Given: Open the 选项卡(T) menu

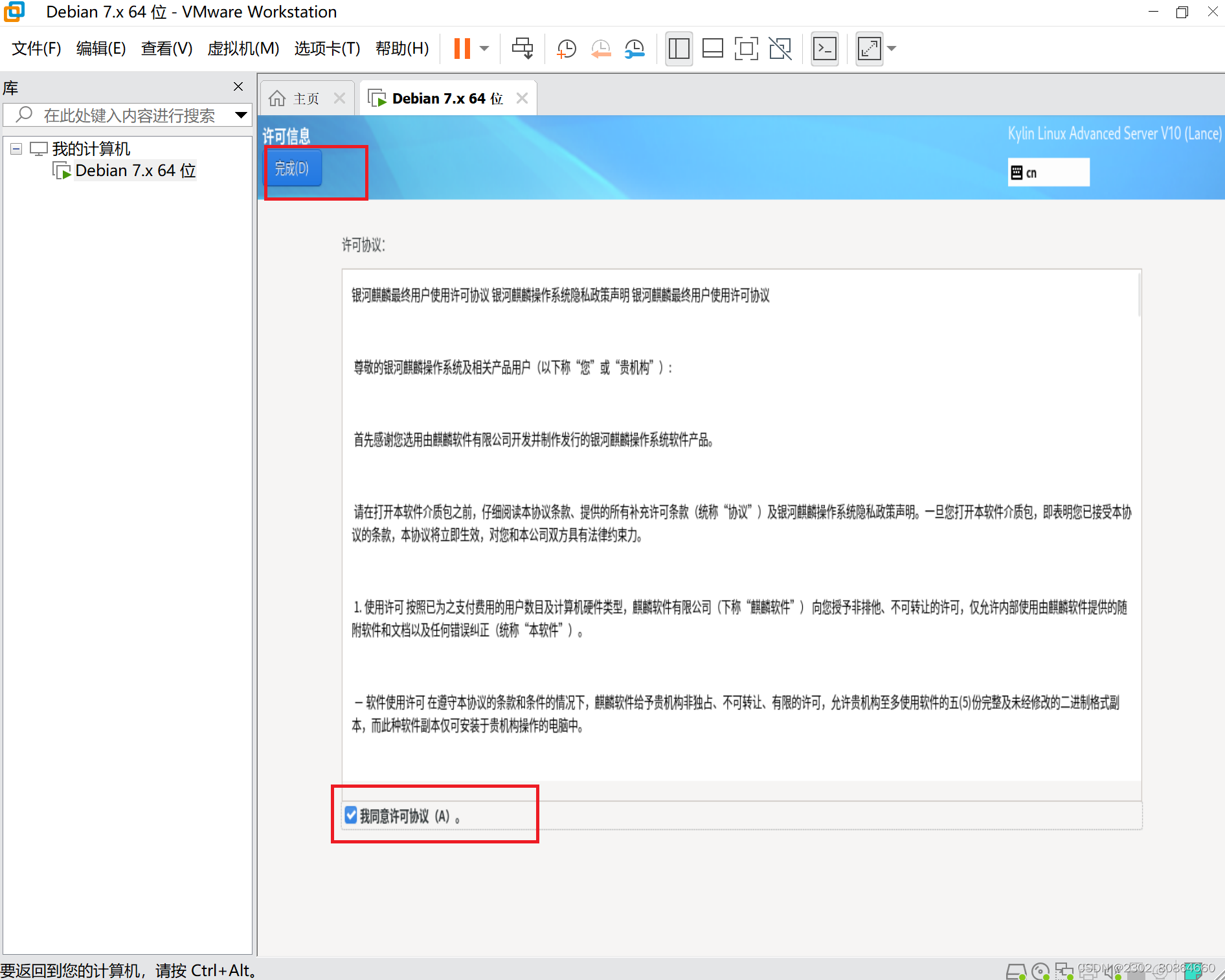Looking at the screenshot, I should pos(328,49).
